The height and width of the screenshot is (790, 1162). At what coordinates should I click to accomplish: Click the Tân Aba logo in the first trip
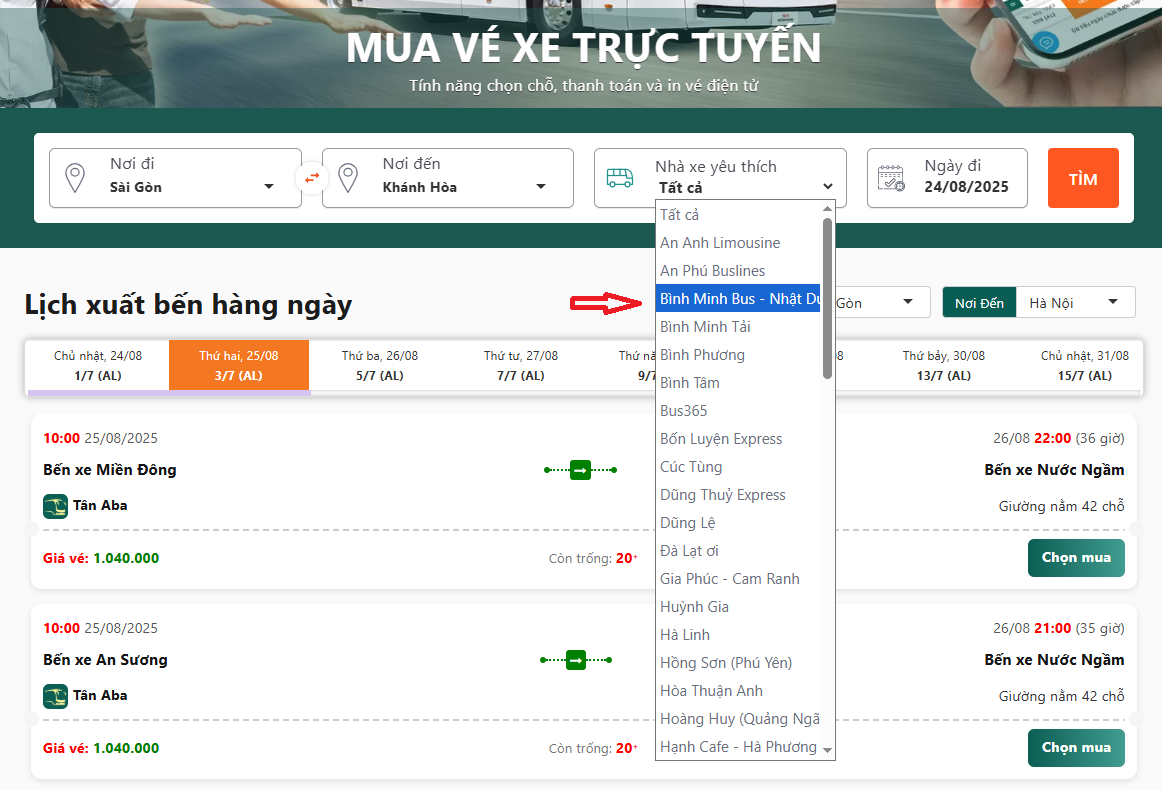55,506
